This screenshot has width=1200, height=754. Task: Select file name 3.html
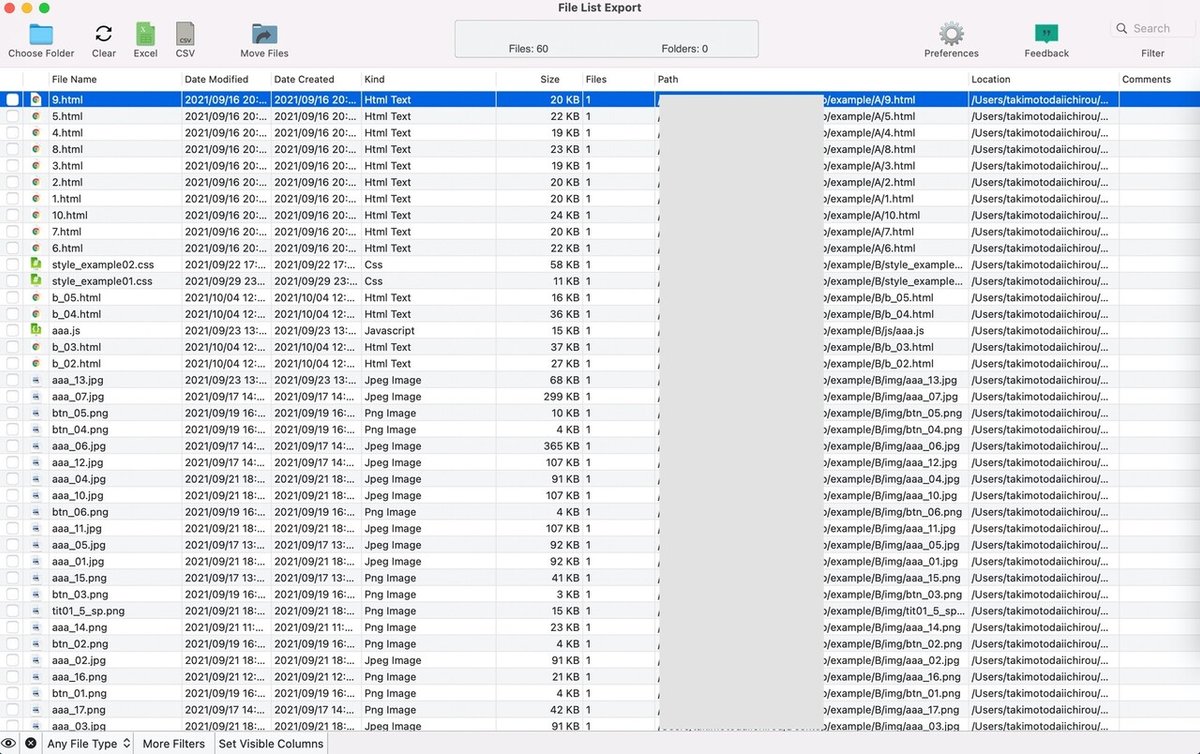click(x=67, y=165)
